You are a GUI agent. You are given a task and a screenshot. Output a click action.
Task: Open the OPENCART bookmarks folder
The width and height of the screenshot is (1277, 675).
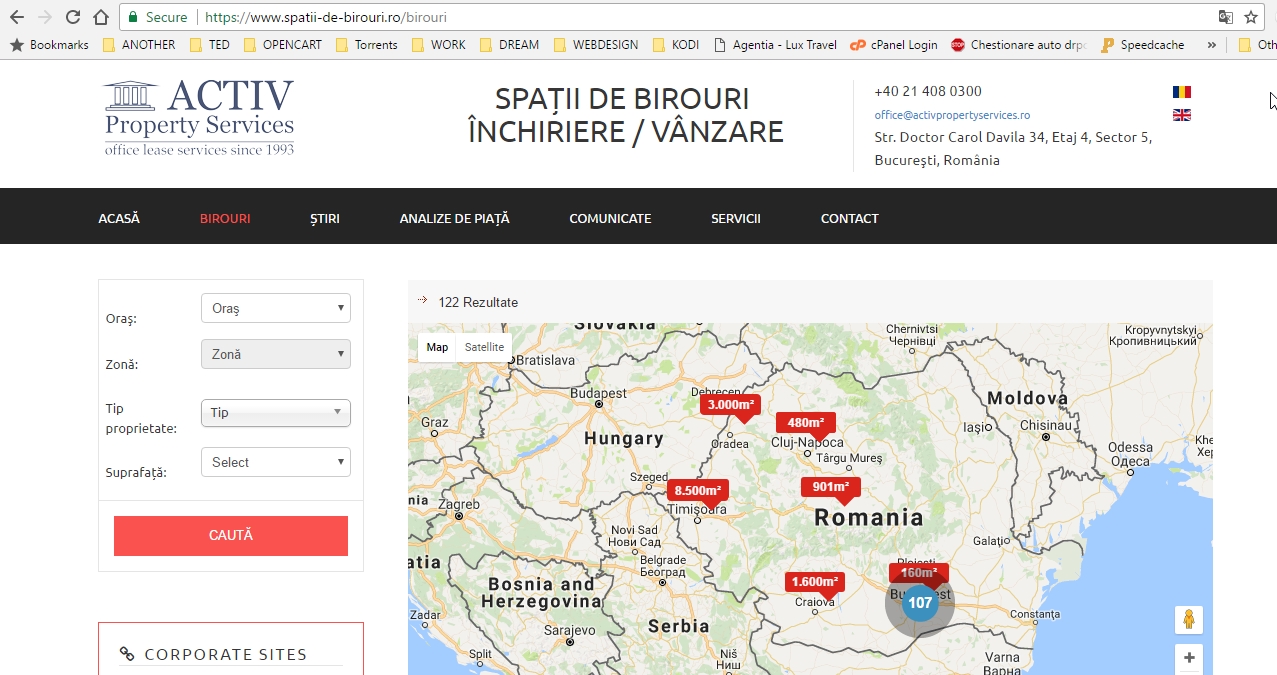[x=283, y=45]
